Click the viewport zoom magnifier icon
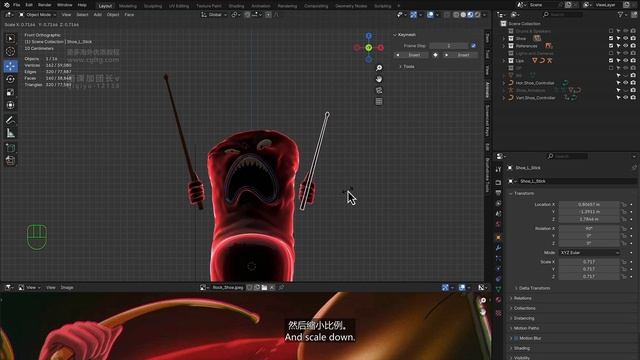The image size is (640, 360). (379, 68)
